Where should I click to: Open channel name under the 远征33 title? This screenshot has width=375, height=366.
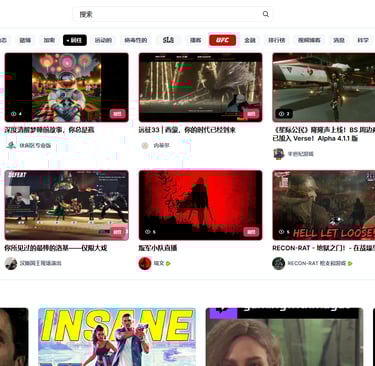pos(161,145)
